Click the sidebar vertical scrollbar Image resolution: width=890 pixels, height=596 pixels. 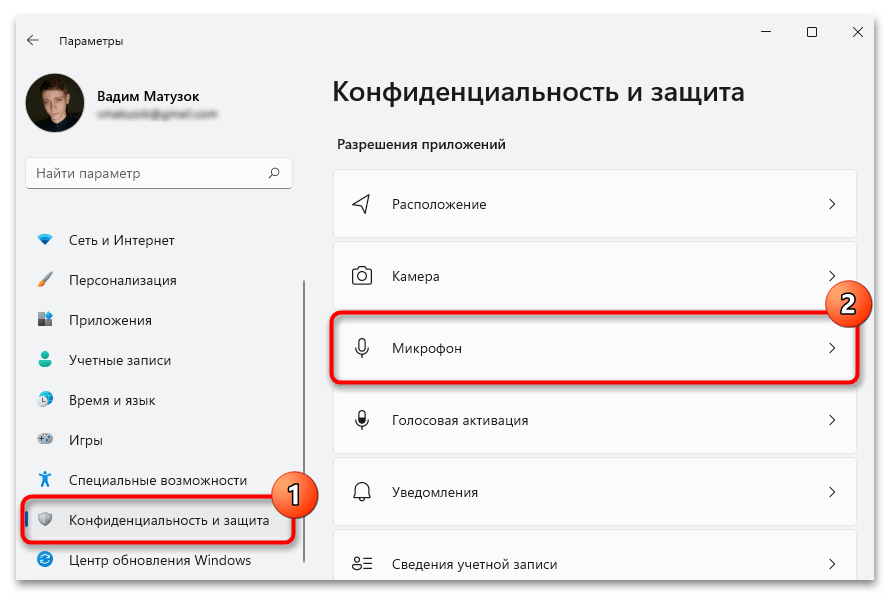(304, 421)
